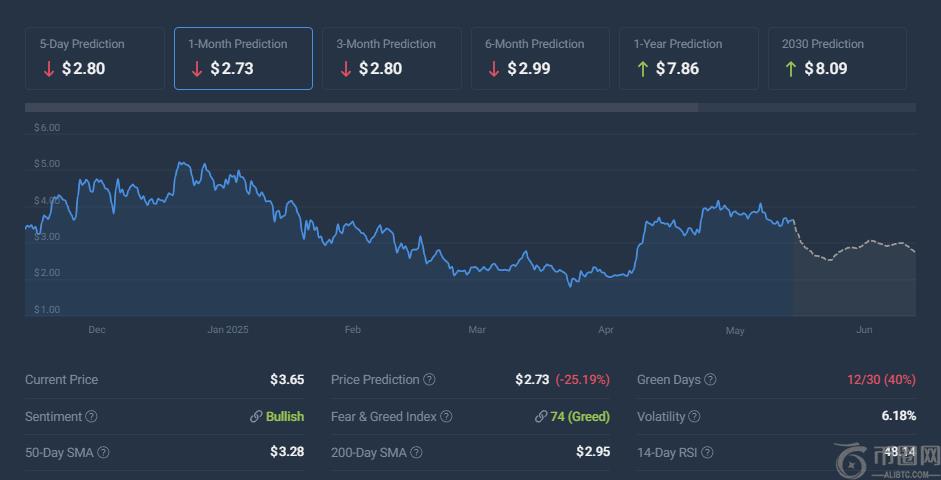The height and width of the screenshot is (480, 941).
Task: Click the chart range bar above the graph
Action: tap(362, 107)
